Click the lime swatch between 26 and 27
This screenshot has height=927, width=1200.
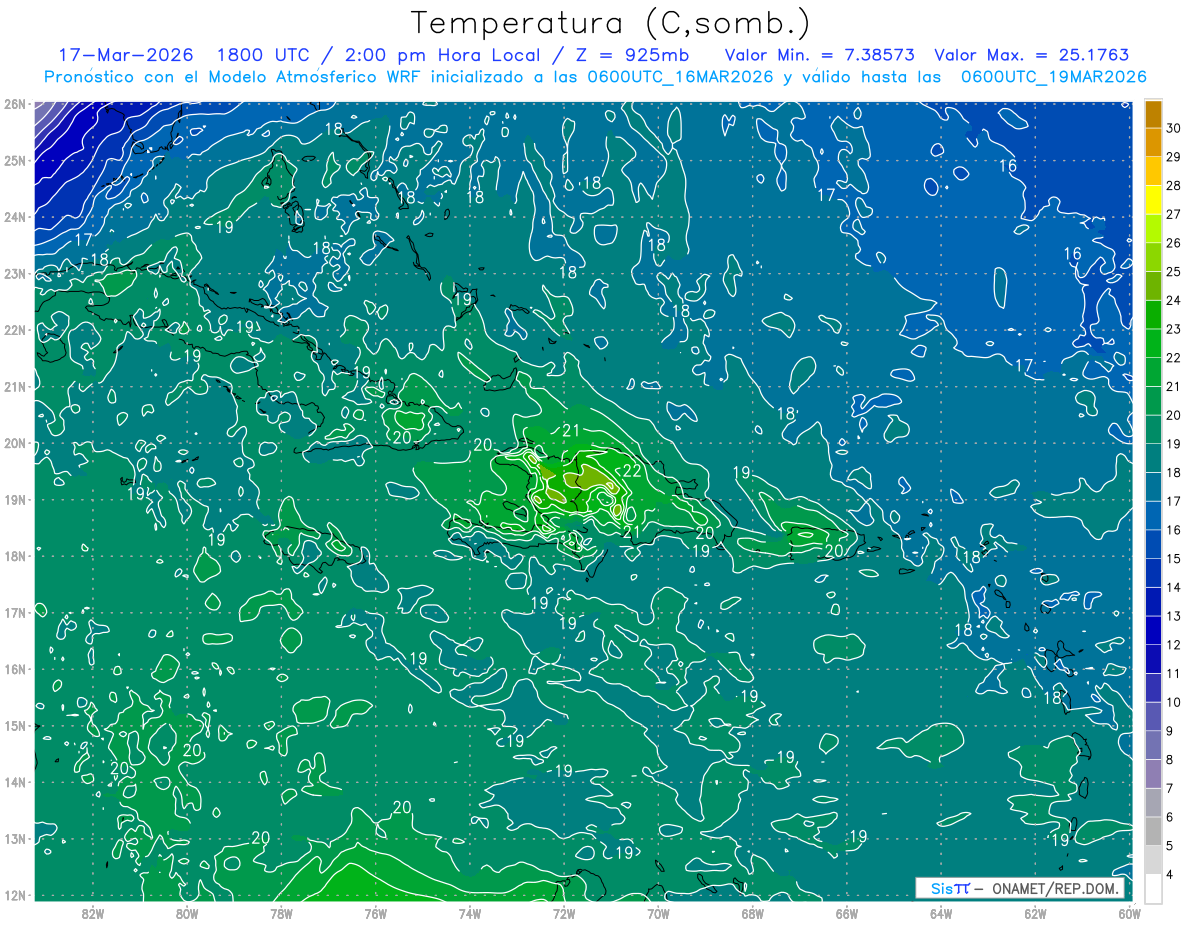click(1153, 229)
